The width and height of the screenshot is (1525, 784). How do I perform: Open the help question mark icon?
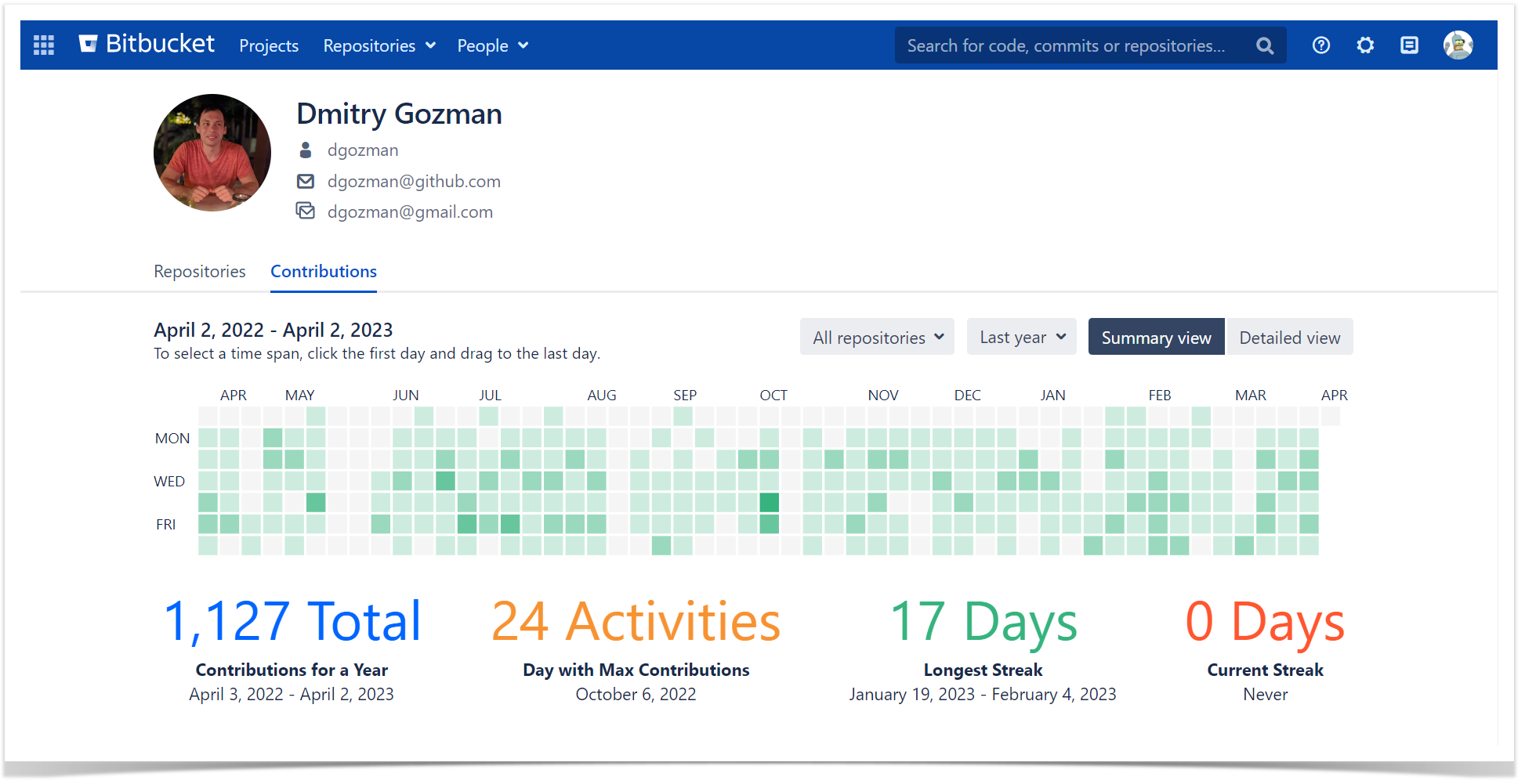coord(1321,45)
